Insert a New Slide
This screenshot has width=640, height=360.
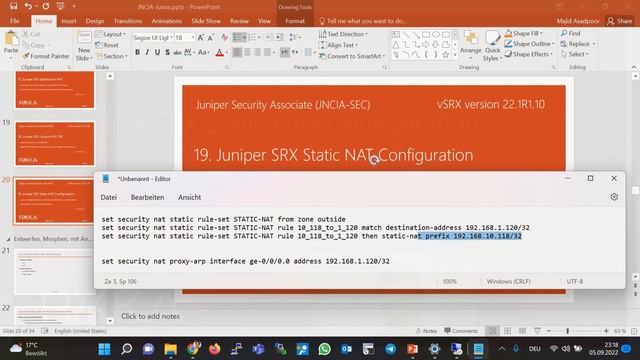tap(84, 46)
